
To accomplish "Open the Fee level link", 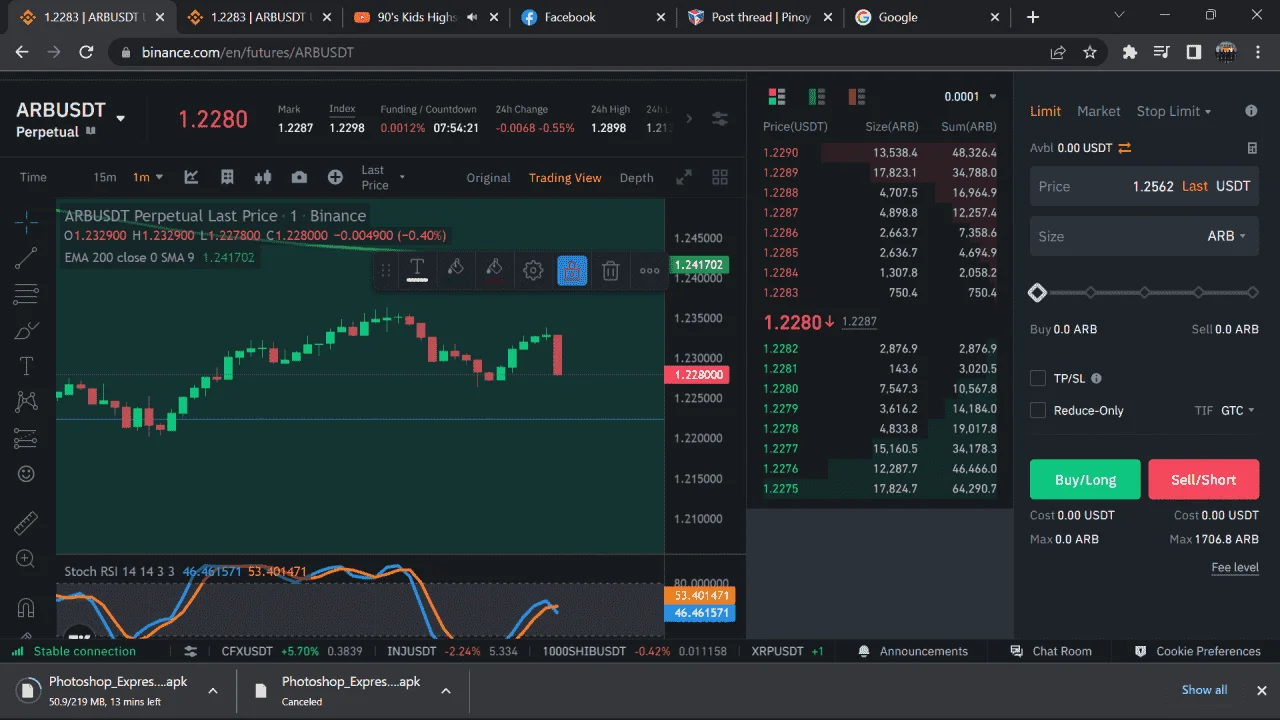I will (x=1235, y=568).
